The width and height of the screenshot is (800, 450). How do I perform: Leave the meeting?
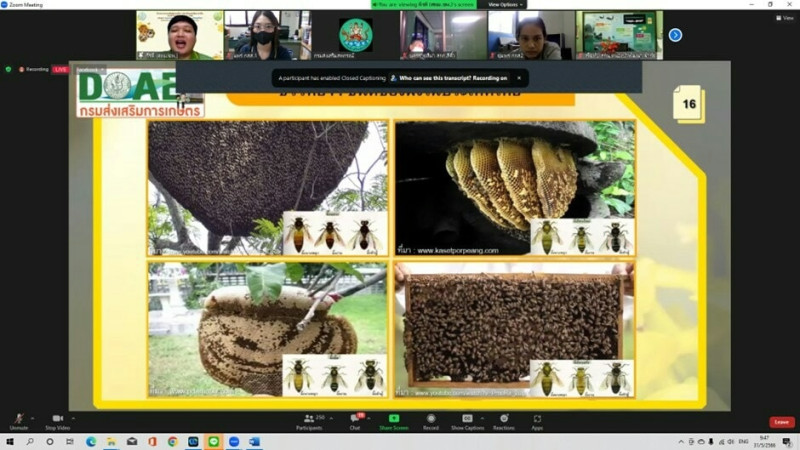781,422
